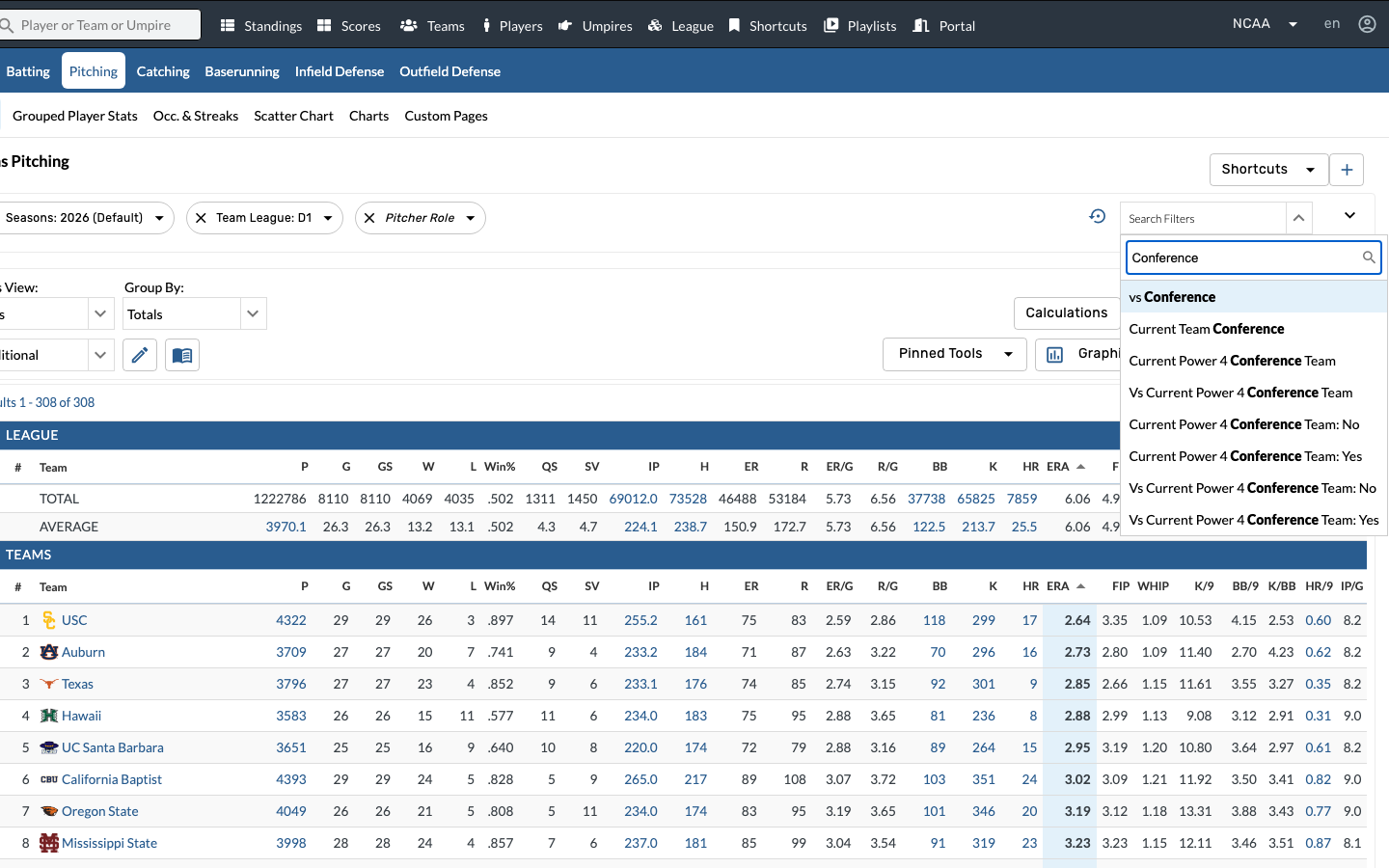This screenshot has width=1389, height=868.
Task: Remove the Team League: D1 filter with X
Action: tap(201, 218)
